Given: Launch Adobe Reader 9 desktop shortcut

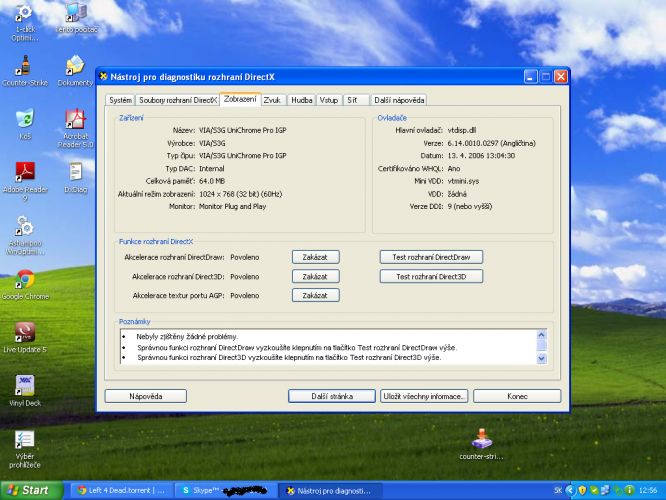Looking at the screenshot, I should tap(25, 182).
